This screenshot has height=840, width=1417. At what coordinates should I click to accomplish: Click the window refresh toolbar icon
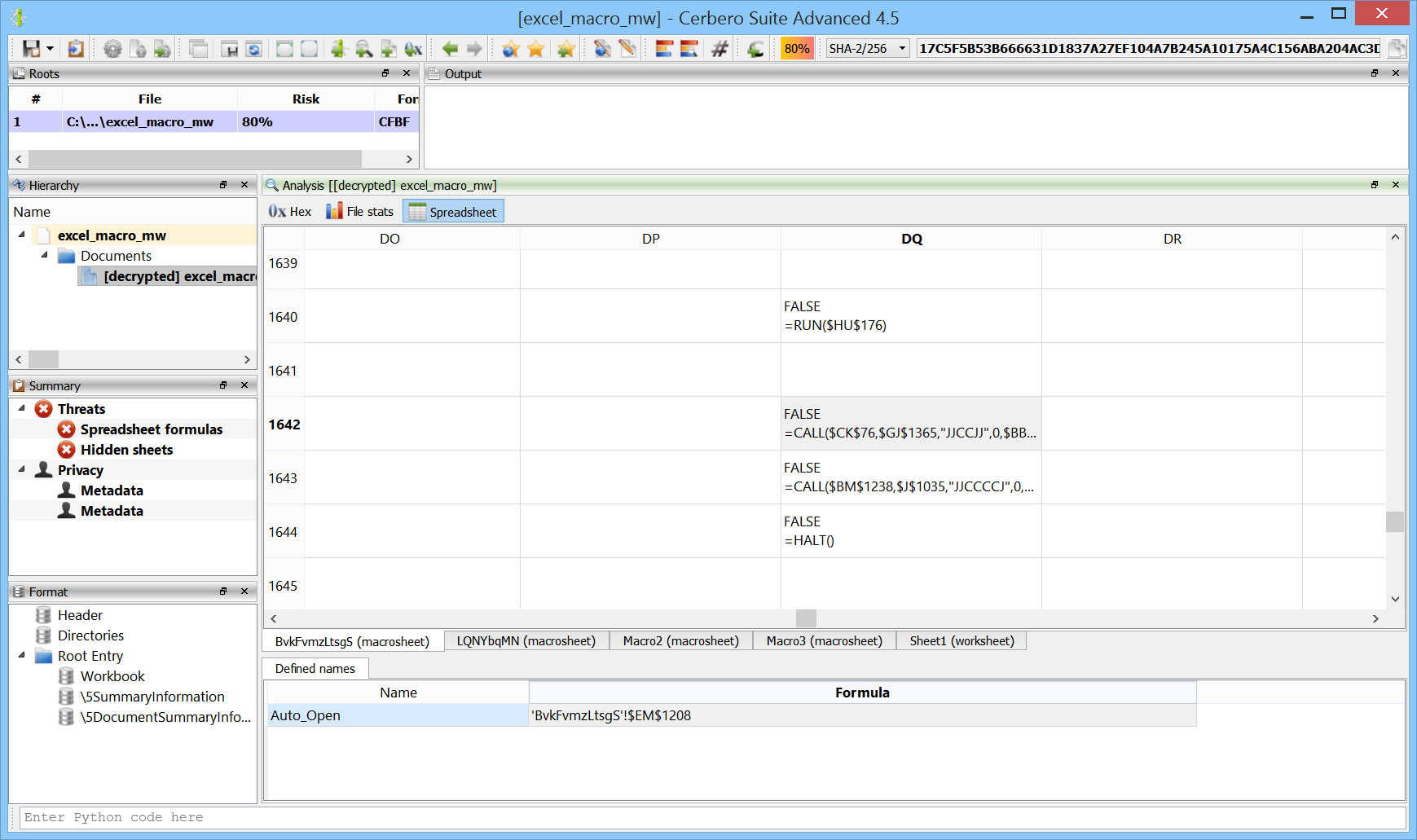point(254,49)
